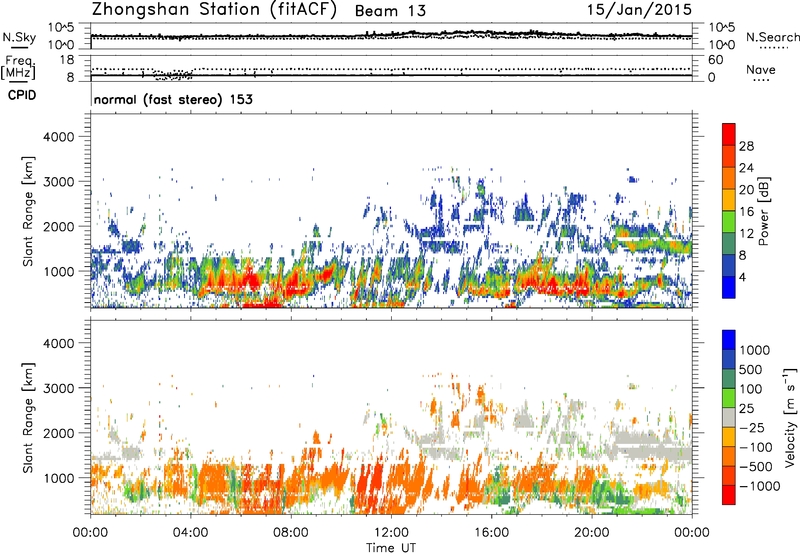The width and height of the screenshot is (800, 554).
Task: Click the 'N.Search' legend label
Action: [x=772, y=37]
